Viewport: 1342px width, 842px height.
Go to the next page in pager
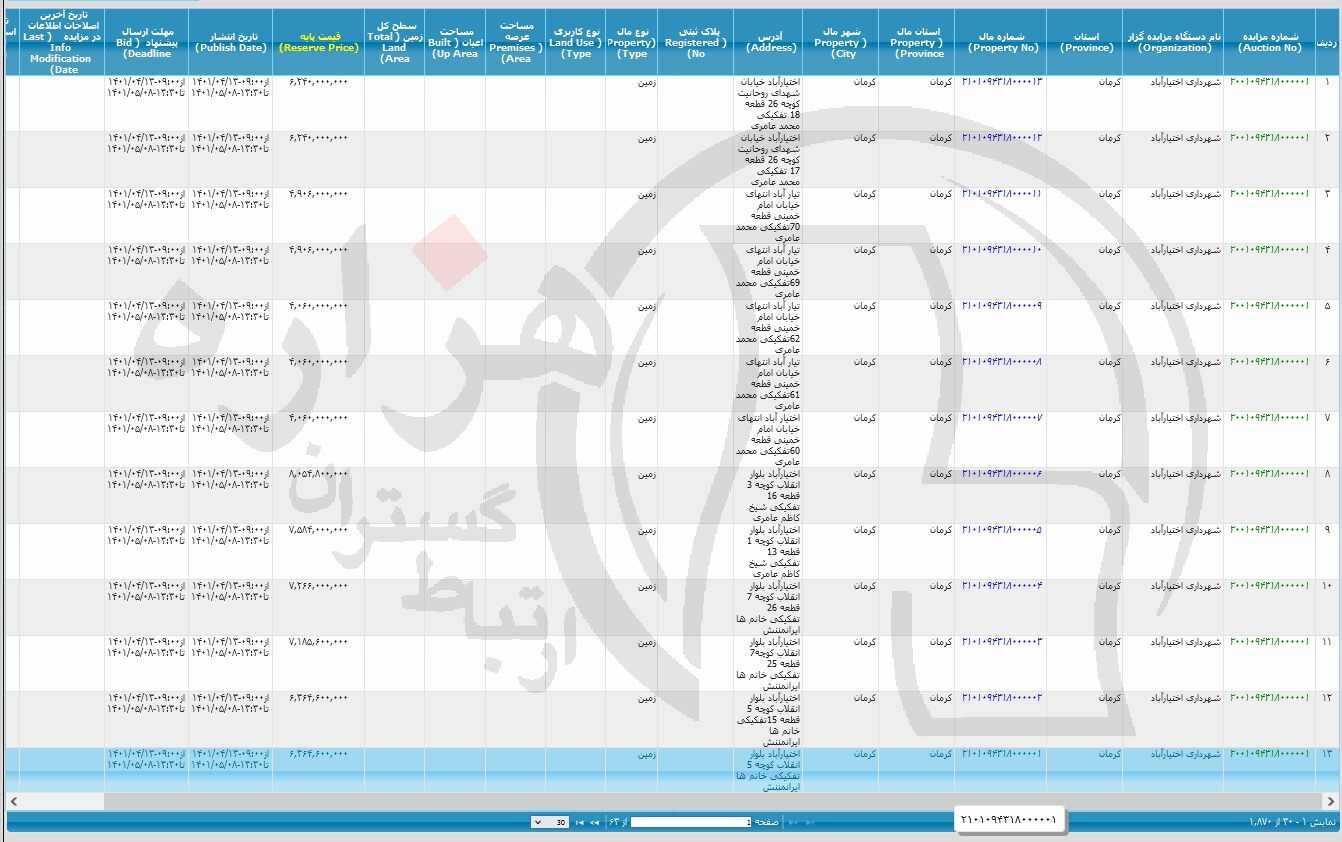(x=595, y=822)
